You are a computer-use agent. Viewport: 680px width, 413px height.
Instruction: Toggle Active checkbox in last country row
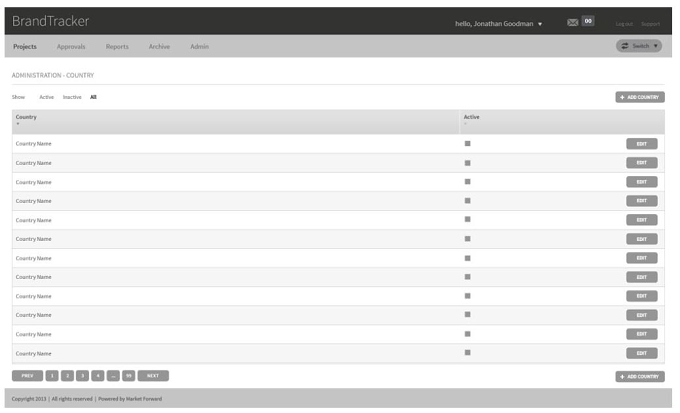click(x=468, y=353)
